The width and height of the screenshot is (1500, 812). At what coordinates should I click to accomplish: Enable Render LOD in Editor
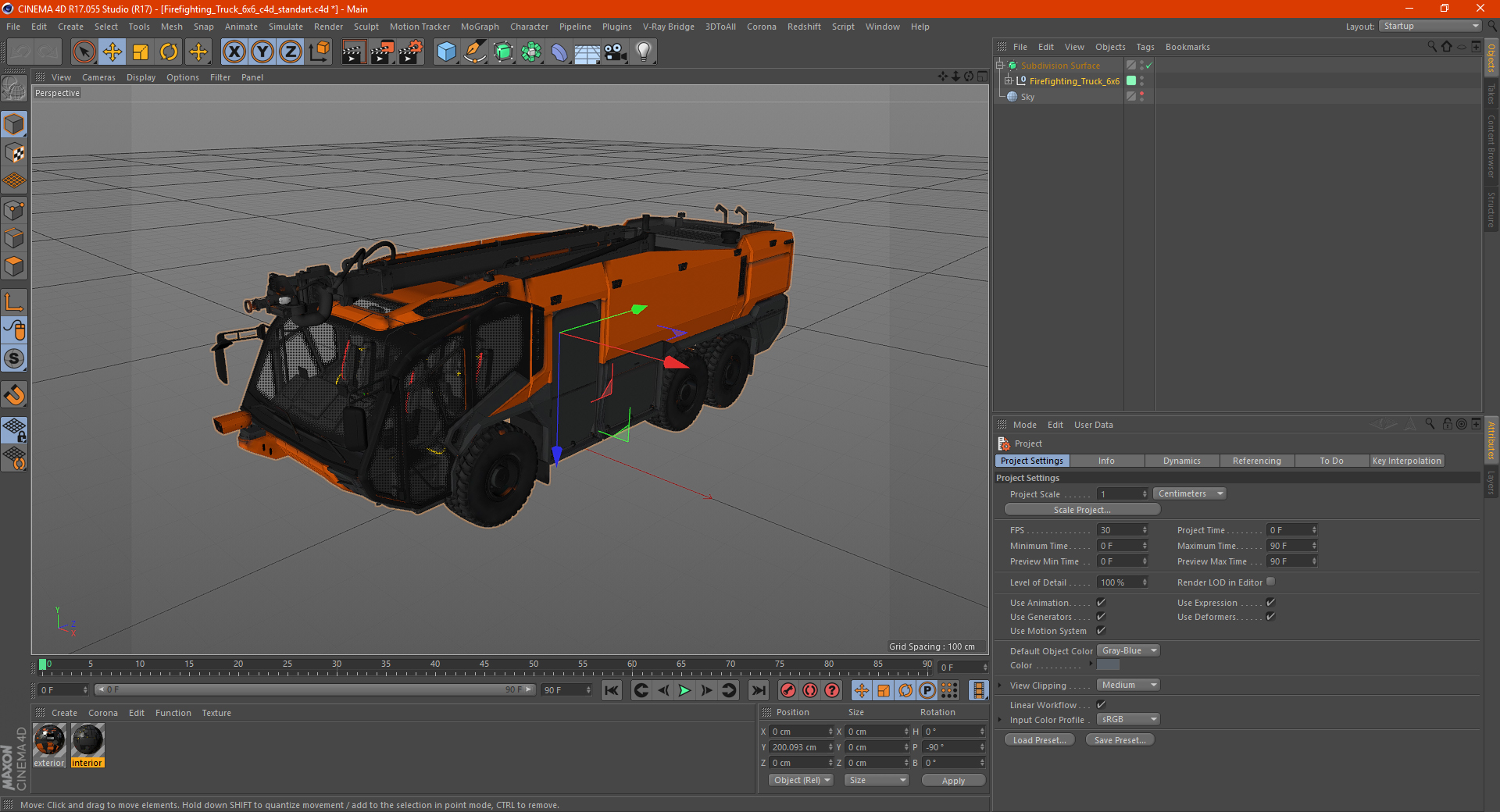1270,582
